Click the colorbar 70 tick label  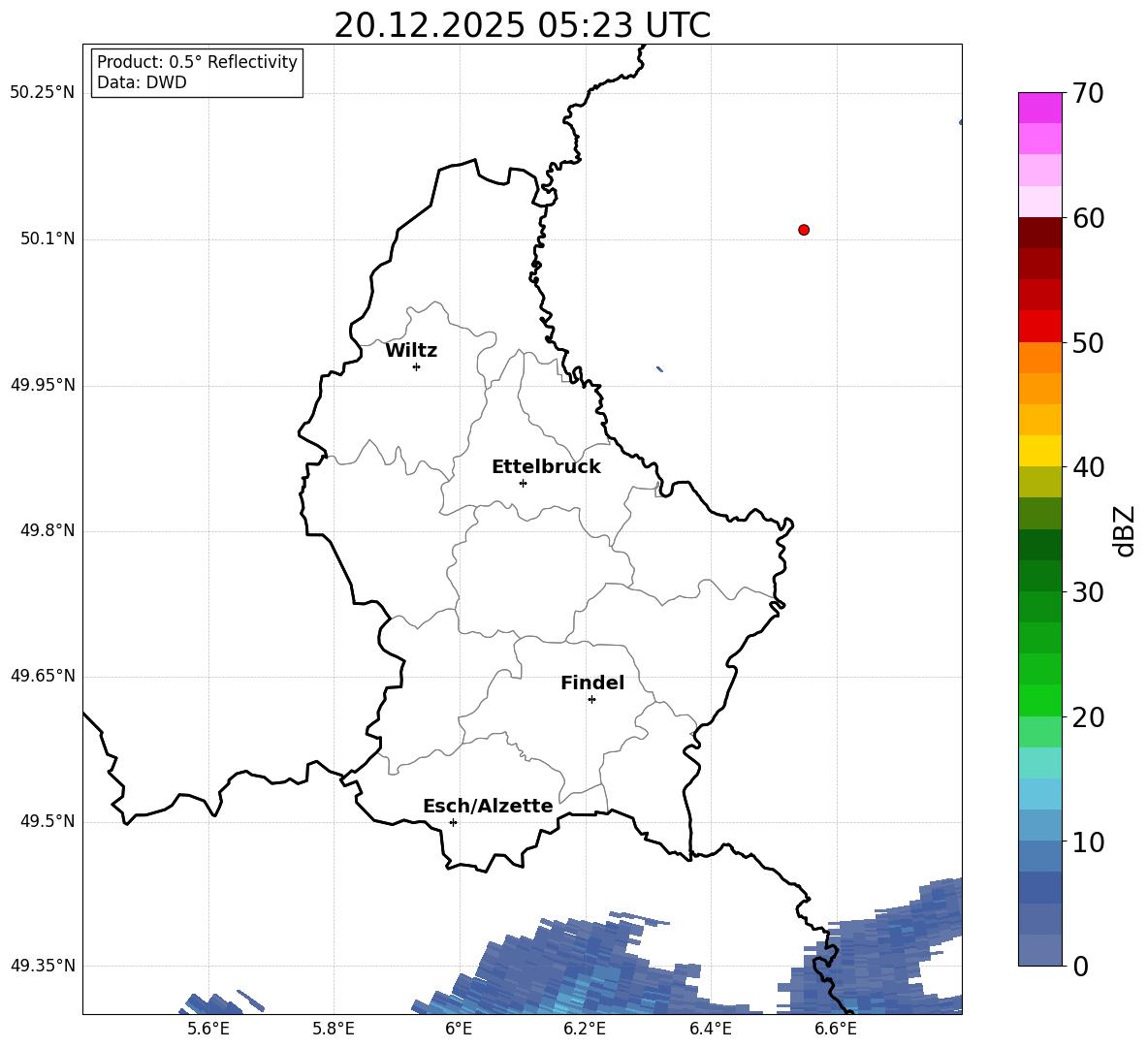pyautogui.click(x=1088, y=94)
